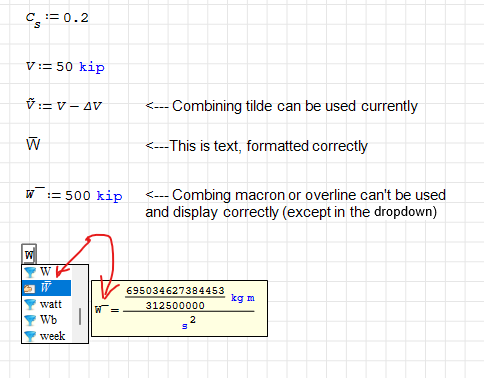Click the funnel icon beside W
Screen dimensions: 484x378
pyautogui.click(x=30, y=272)
